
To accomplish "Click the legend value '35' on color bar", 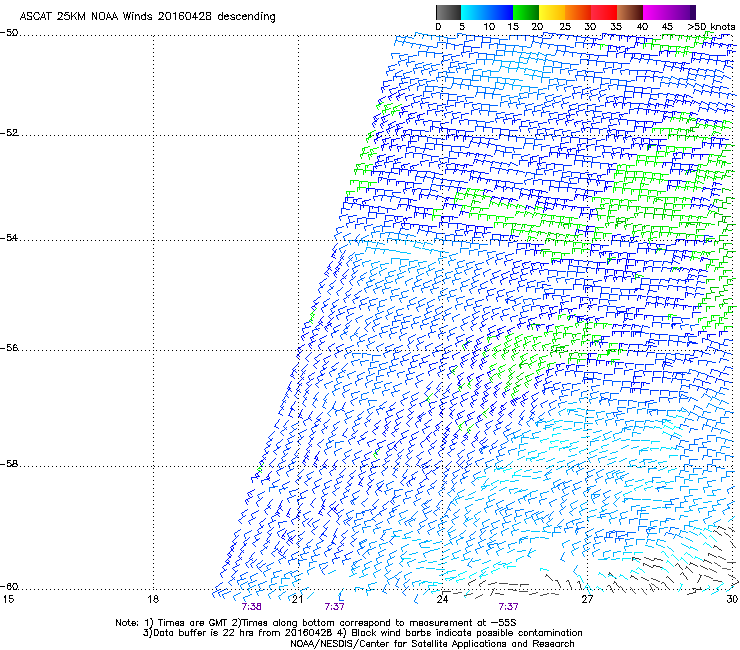I will coord(615,27).
